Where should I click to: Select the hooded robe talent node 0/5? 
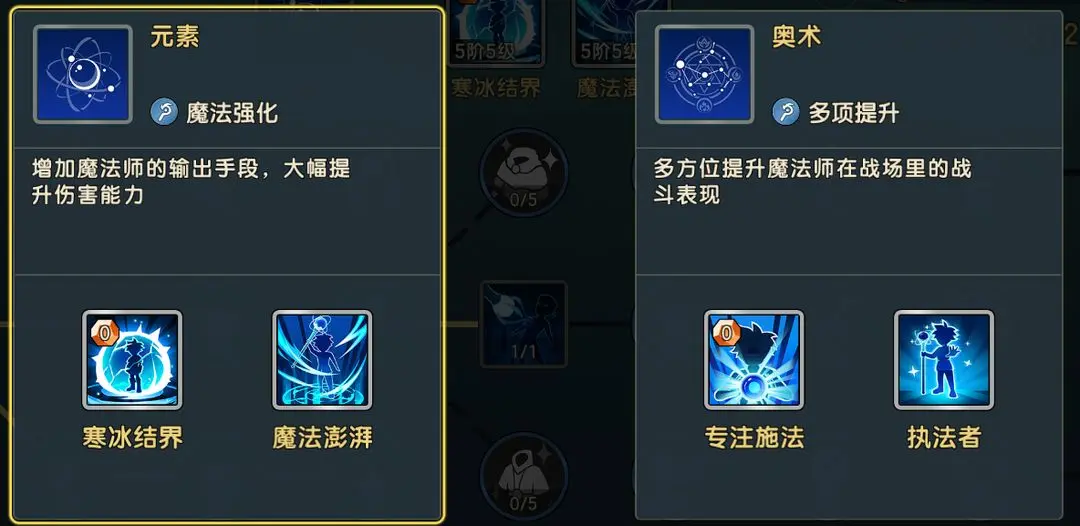click(523, 476)
